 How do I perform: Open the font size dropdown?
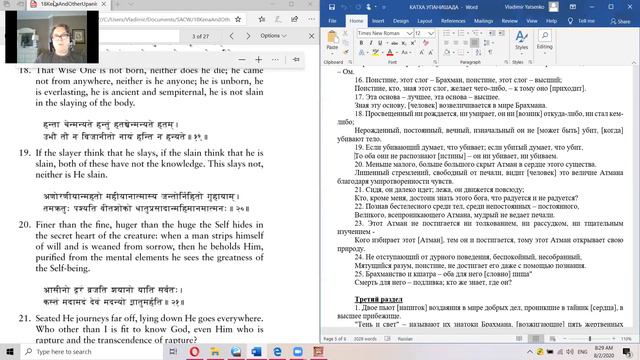coord(431,33)
